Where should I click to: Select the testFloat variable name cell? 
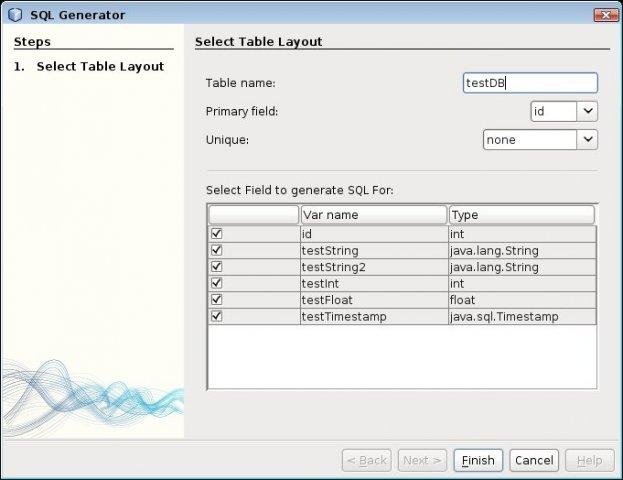click(372, 300)
